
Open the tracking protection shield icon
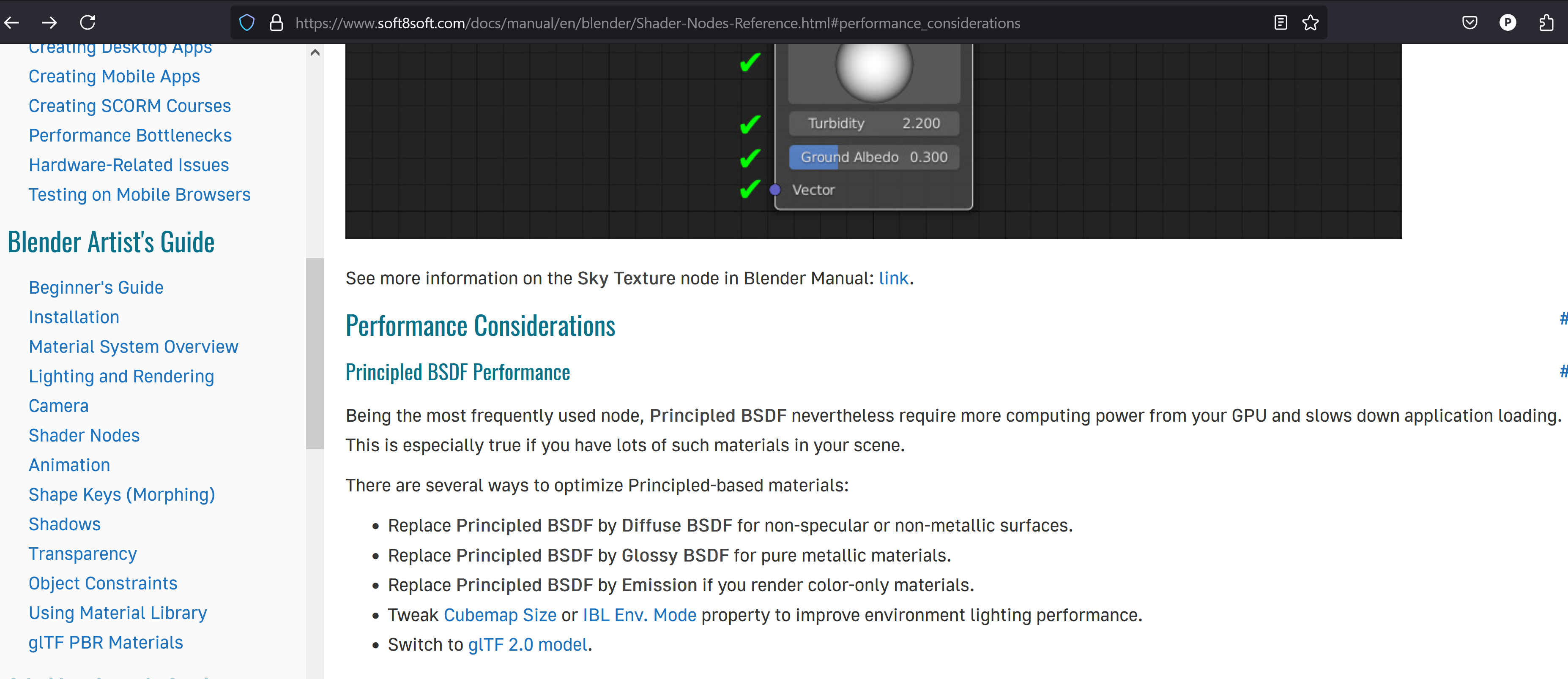pos(246,23)
